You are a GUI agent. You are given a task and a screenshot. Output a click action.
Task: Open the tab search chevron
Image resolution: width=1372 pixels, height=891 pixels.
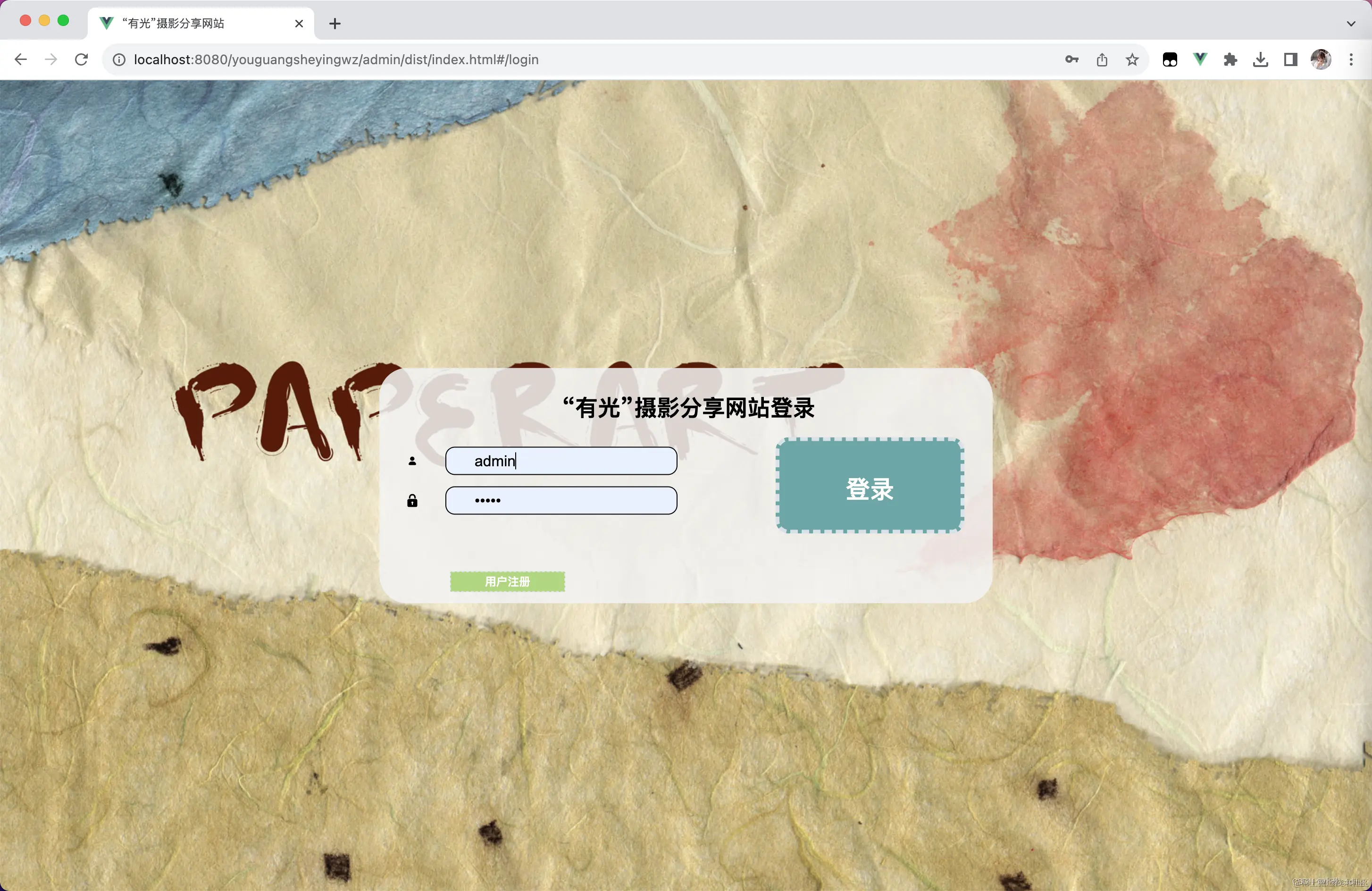pos(1350,24)
